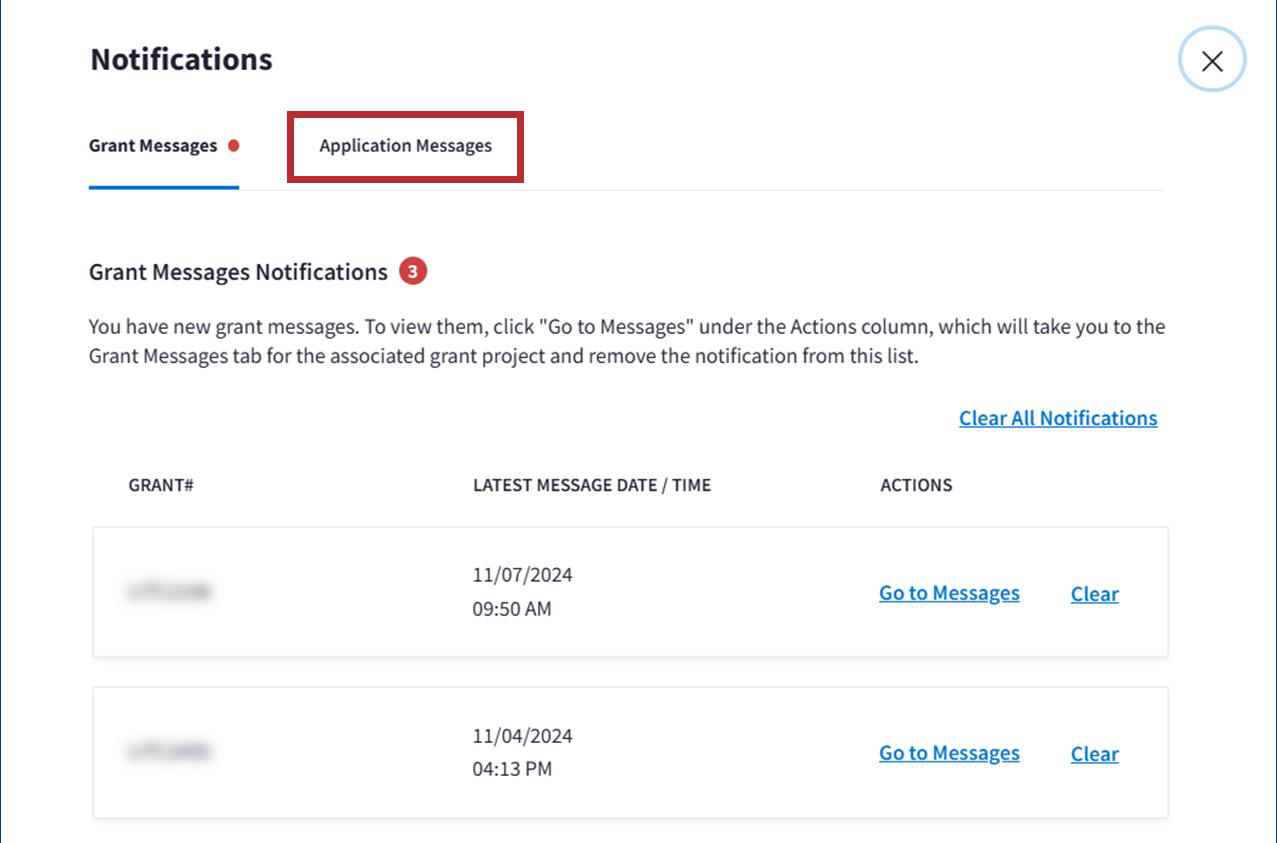The width and height of the screenshot is (1277, 843).
Task: Click the Latest Message Date / Time header
Action: (591, 485)
